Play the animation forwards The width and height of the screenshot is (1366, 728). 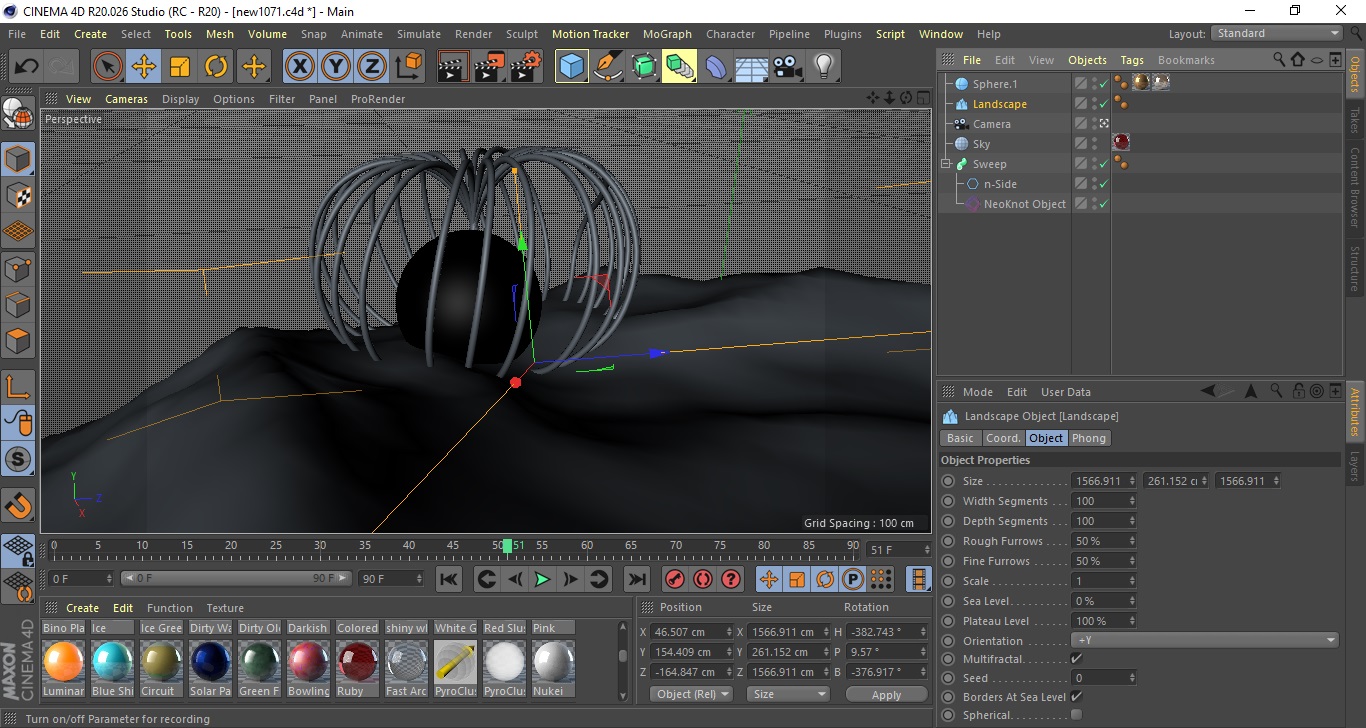click(542, 579)
